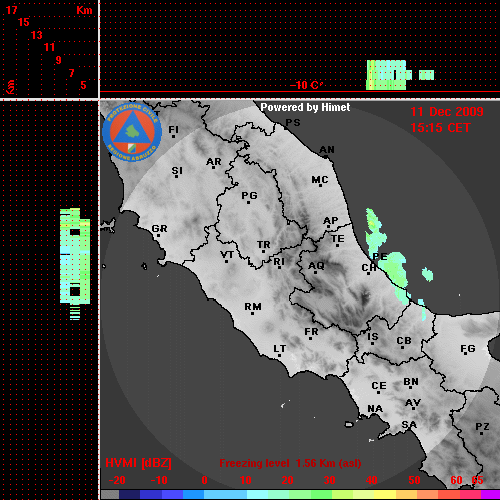Click the PE city label

(x=380, y=256)
